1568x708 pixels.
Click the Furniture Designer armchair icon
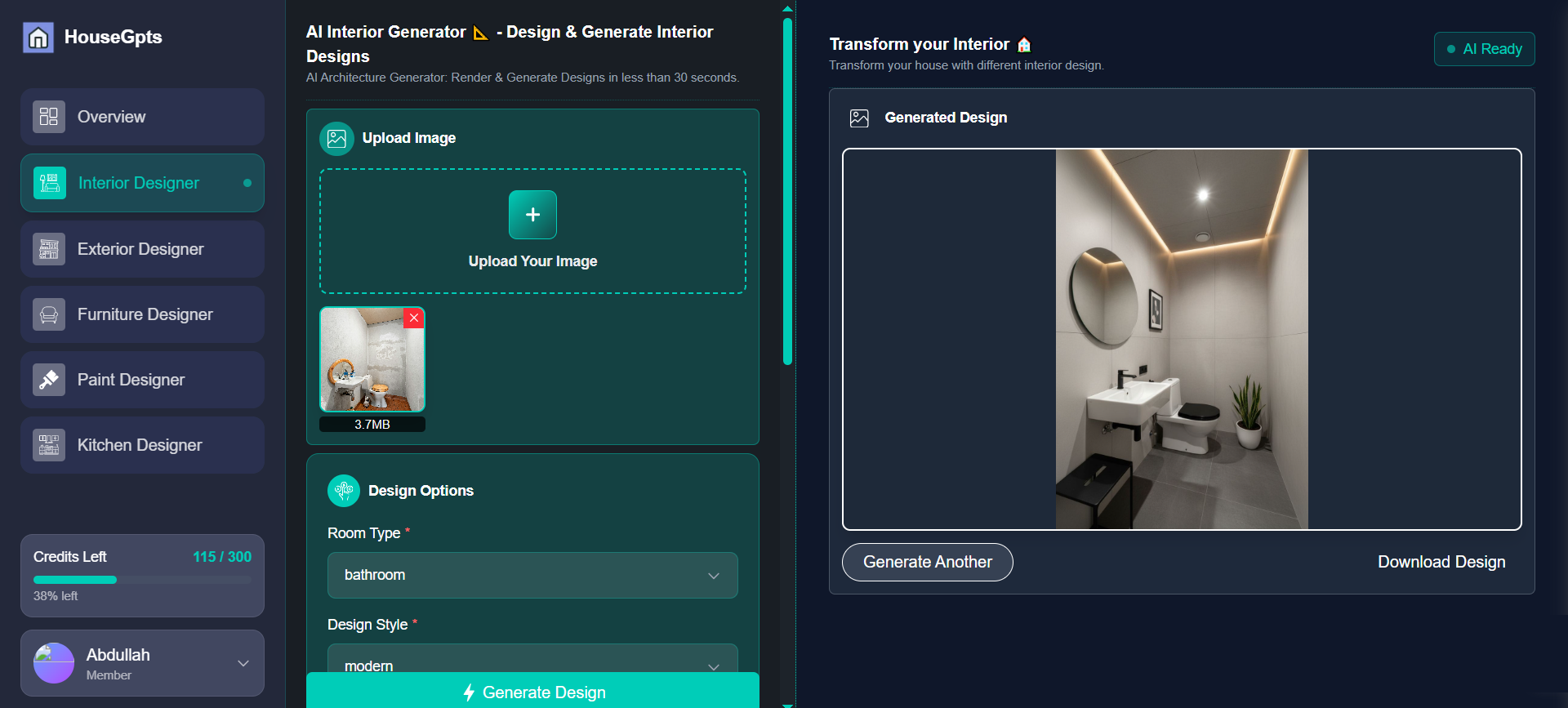tap(49, 314)
